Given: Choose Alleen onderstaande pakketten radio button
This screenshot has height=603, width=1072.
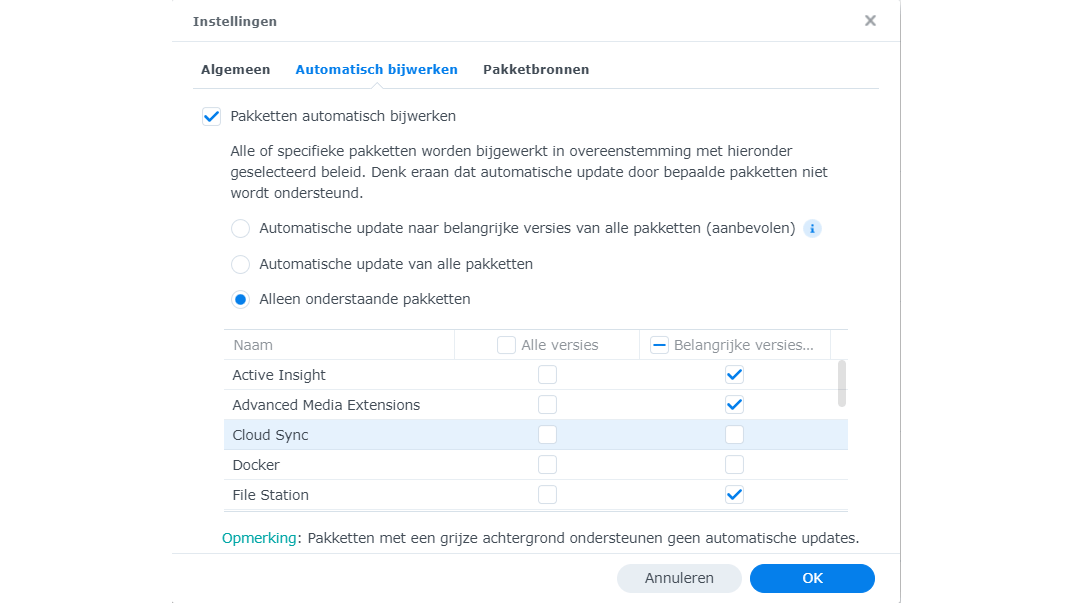Looking at the screenshot, I should point(240,299).
